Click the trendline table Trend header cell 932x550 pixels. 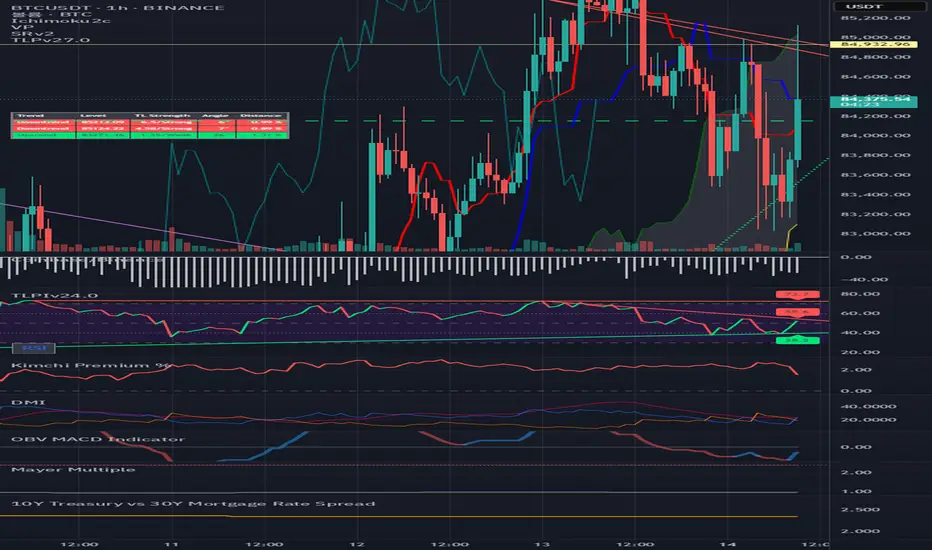coord(31,115)
